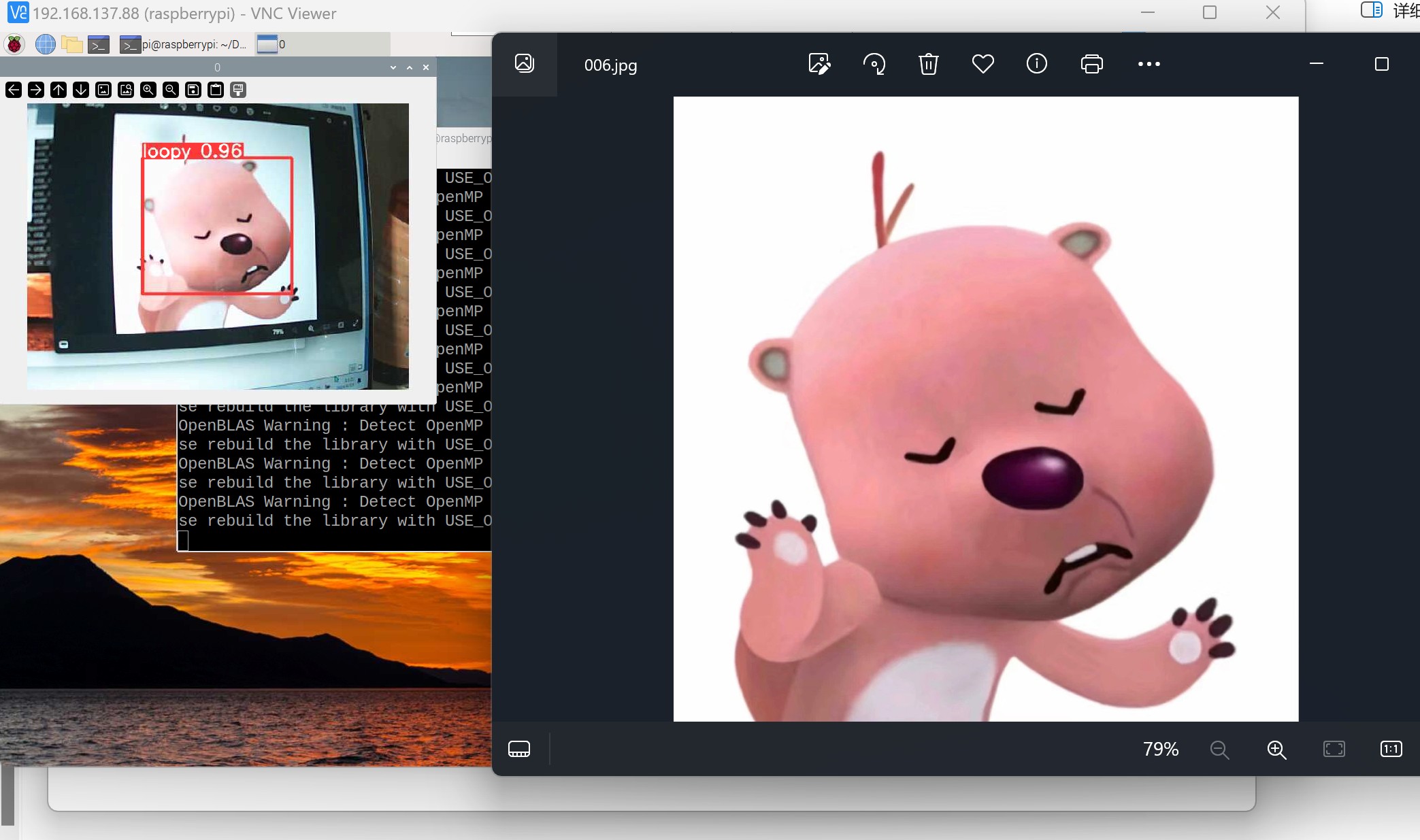Viewport: 1420px width, 840px height.
Task: Click Fit to window in the Photos zoom bar
Action: [1333, 749]
